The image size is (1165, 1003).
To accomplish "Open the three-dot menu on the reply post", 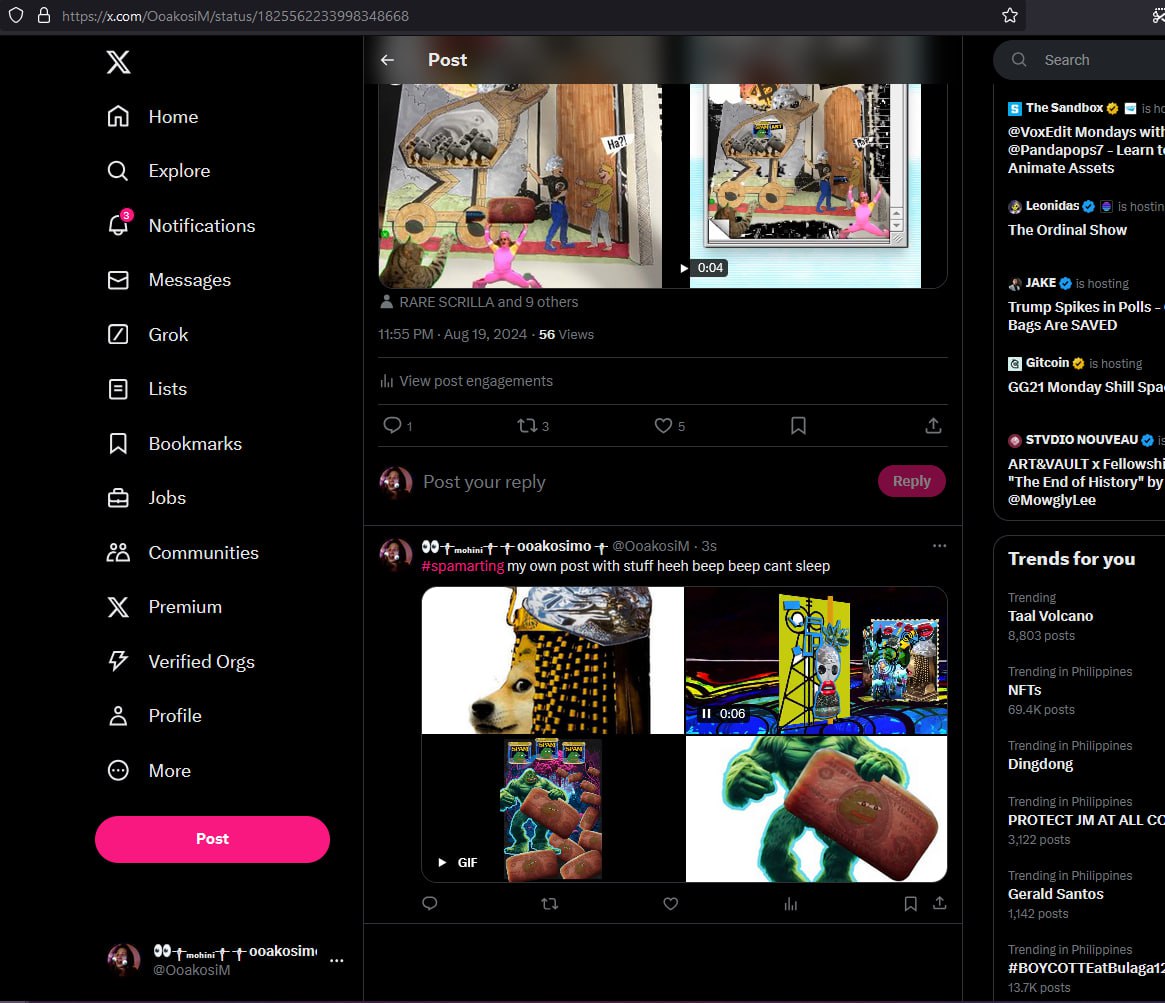I will point(939,546).
